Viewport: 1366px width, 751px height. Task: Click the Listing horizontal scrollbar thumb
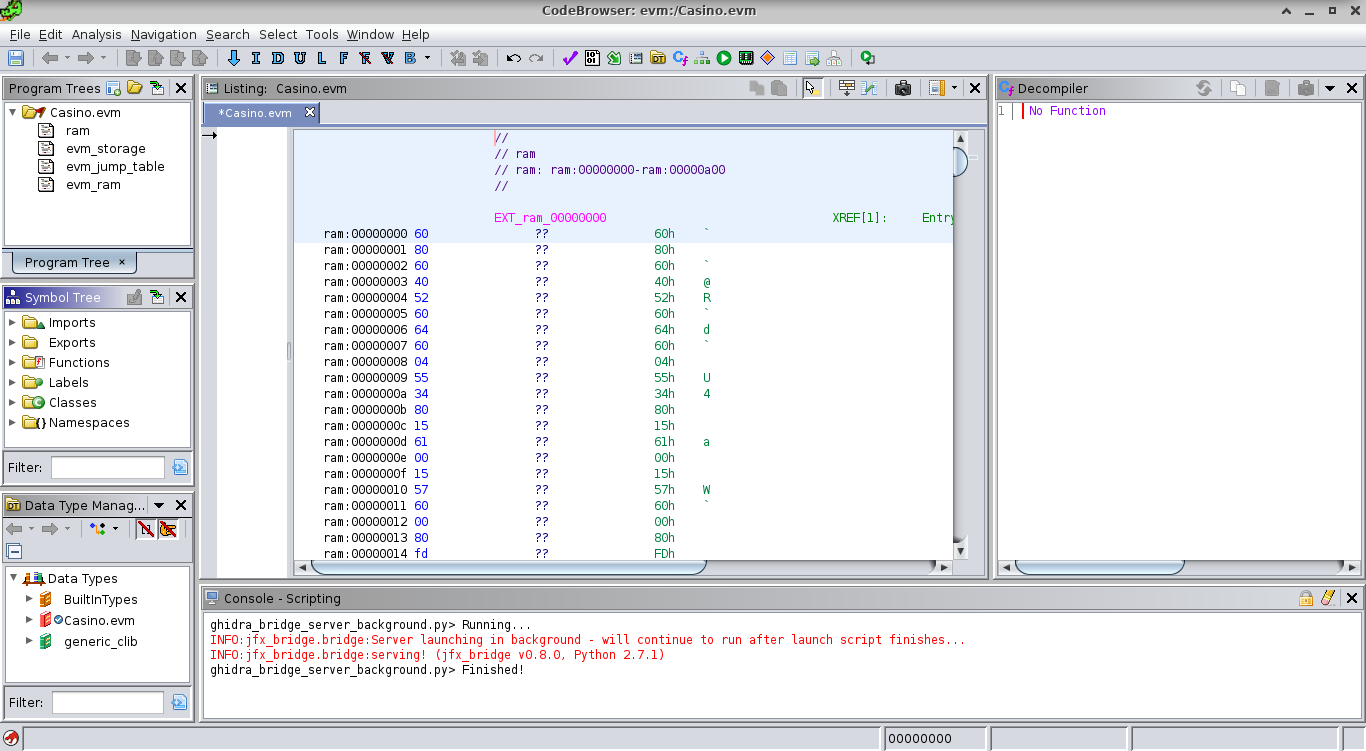[x=509, y=567]
